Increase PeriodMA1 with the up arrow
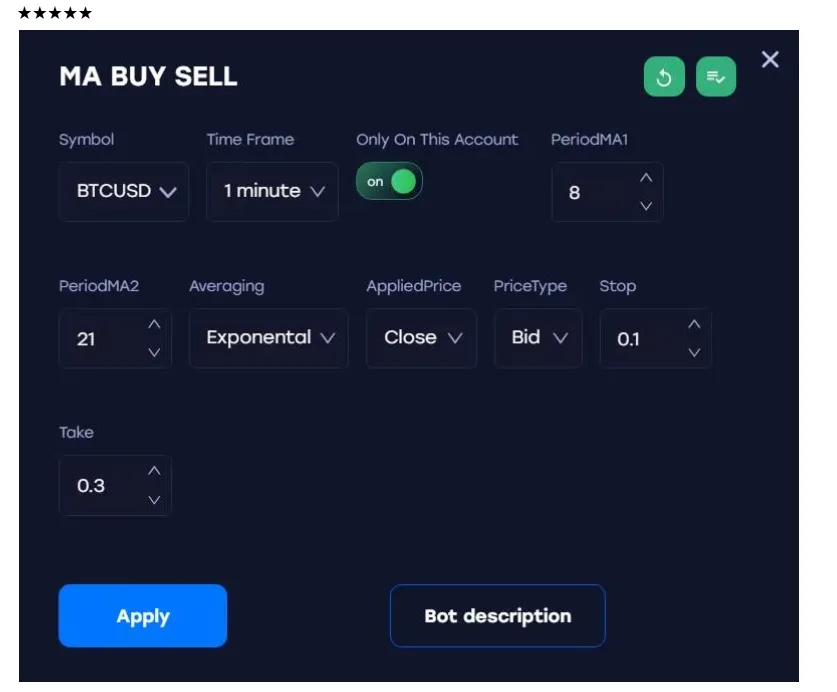The width and height of the screenshot is (837, 692). (x=646, y=178)
